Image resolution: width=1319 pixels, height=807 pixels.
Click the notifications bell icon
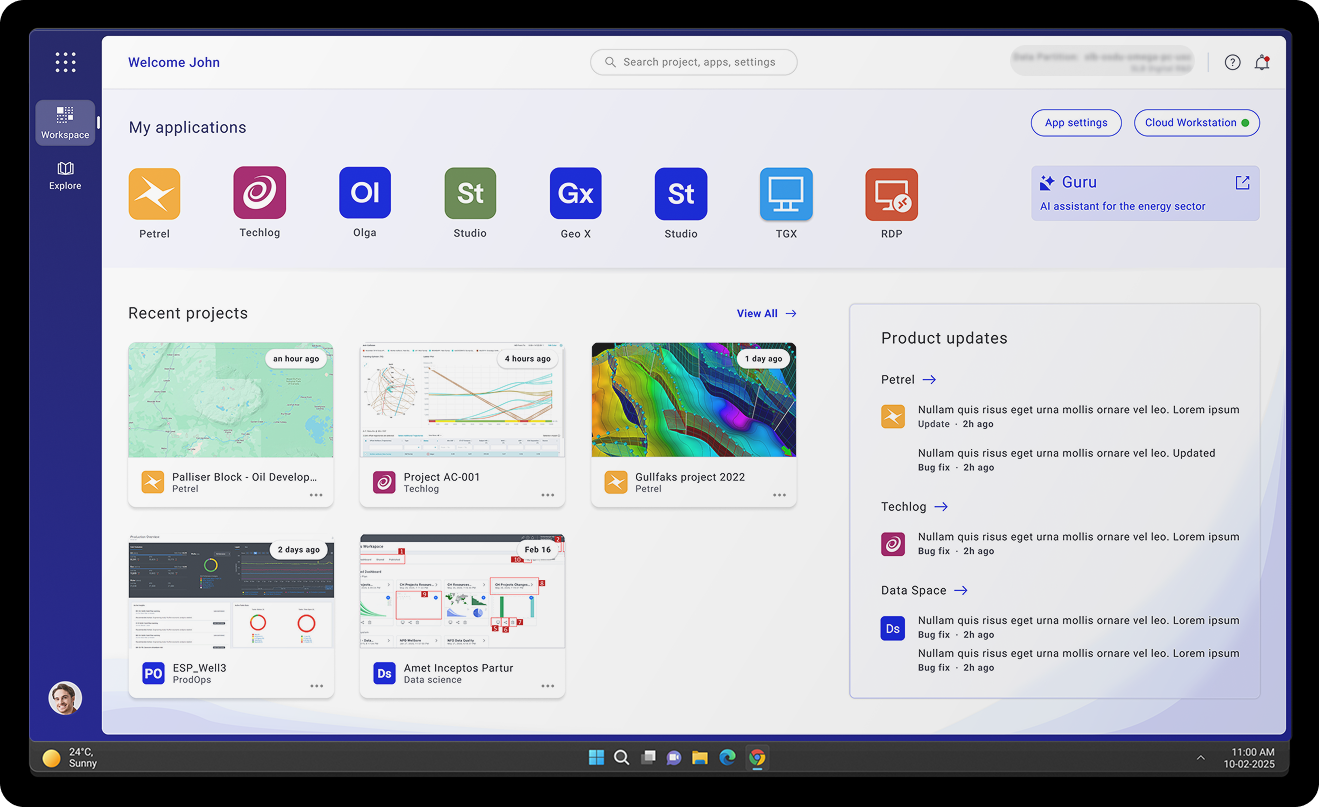1262,62
